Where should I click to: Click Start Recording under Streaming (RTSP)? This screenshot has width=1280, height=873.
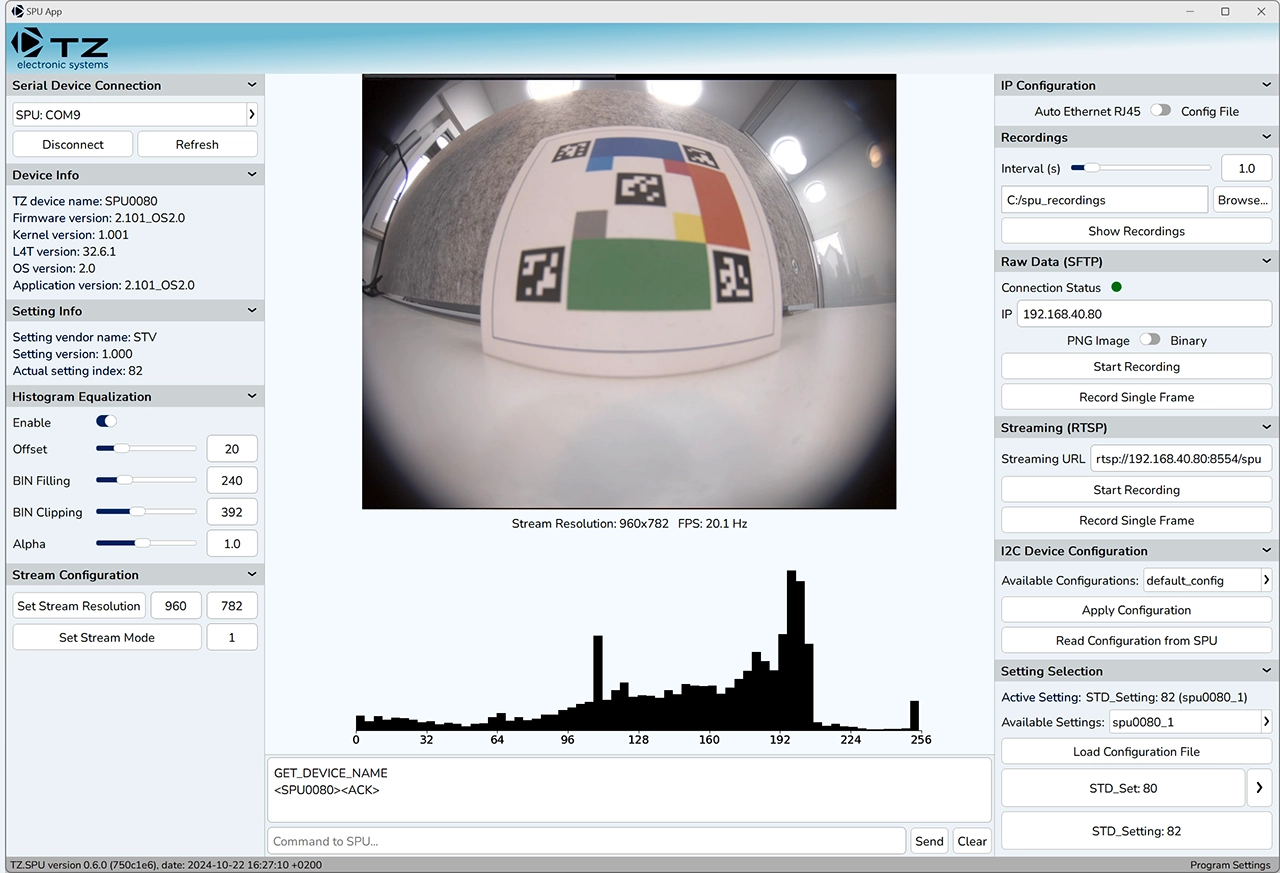coord(1137,490)
